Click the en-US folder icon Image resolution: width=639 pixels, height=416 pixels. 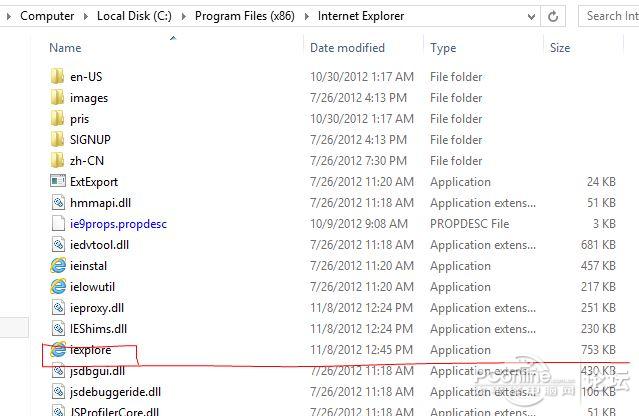click(58, 77)
